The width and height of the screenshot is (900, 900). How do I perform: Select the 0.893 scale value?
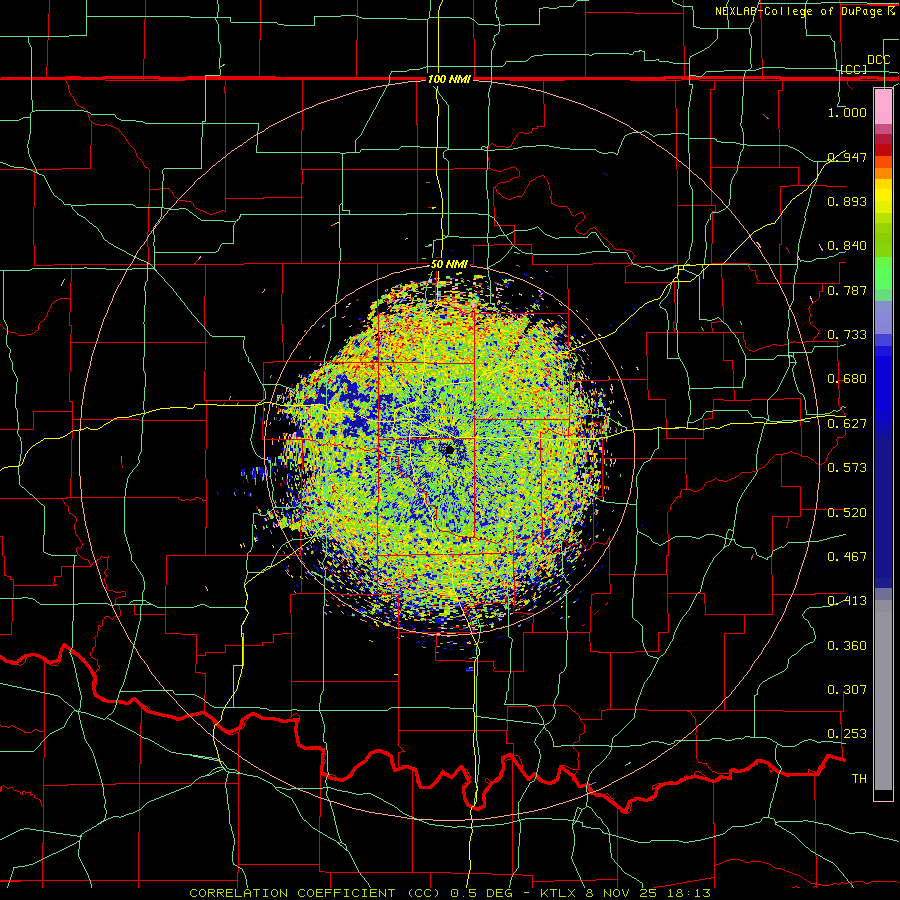tap(847, 201)
